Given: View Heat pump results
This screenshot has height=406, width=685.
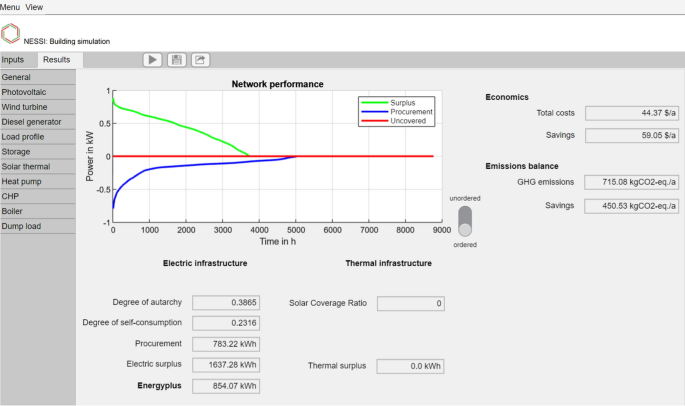Looking at the screenshot, I should tap(38, 181).
